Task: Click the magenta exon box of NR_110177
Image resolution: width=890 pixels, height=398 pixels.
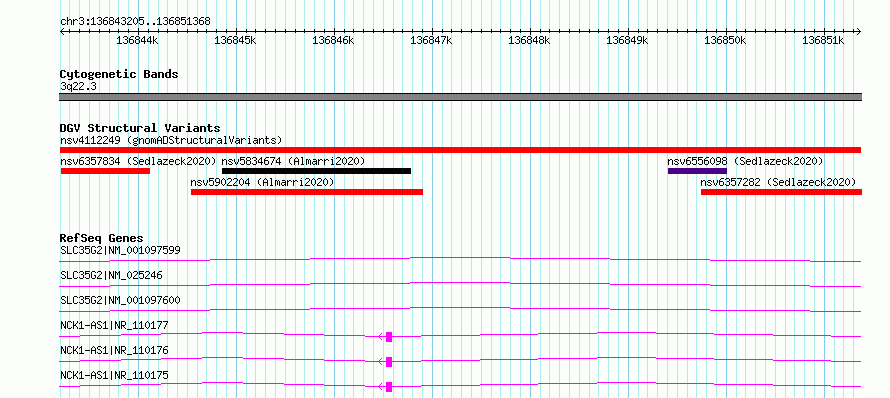Action: coord(389,337)
